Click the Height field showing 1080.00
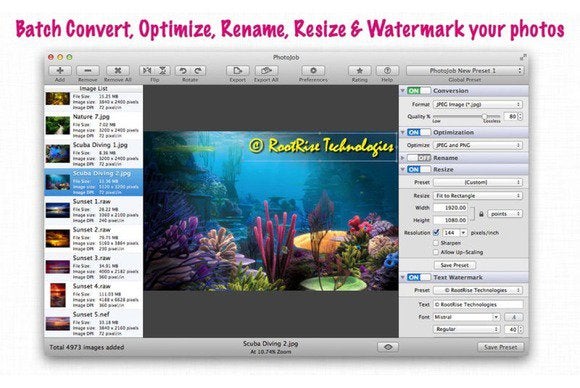Image resolution: width=580 pixels, height=388 pixels. click(x=450, y=220)
